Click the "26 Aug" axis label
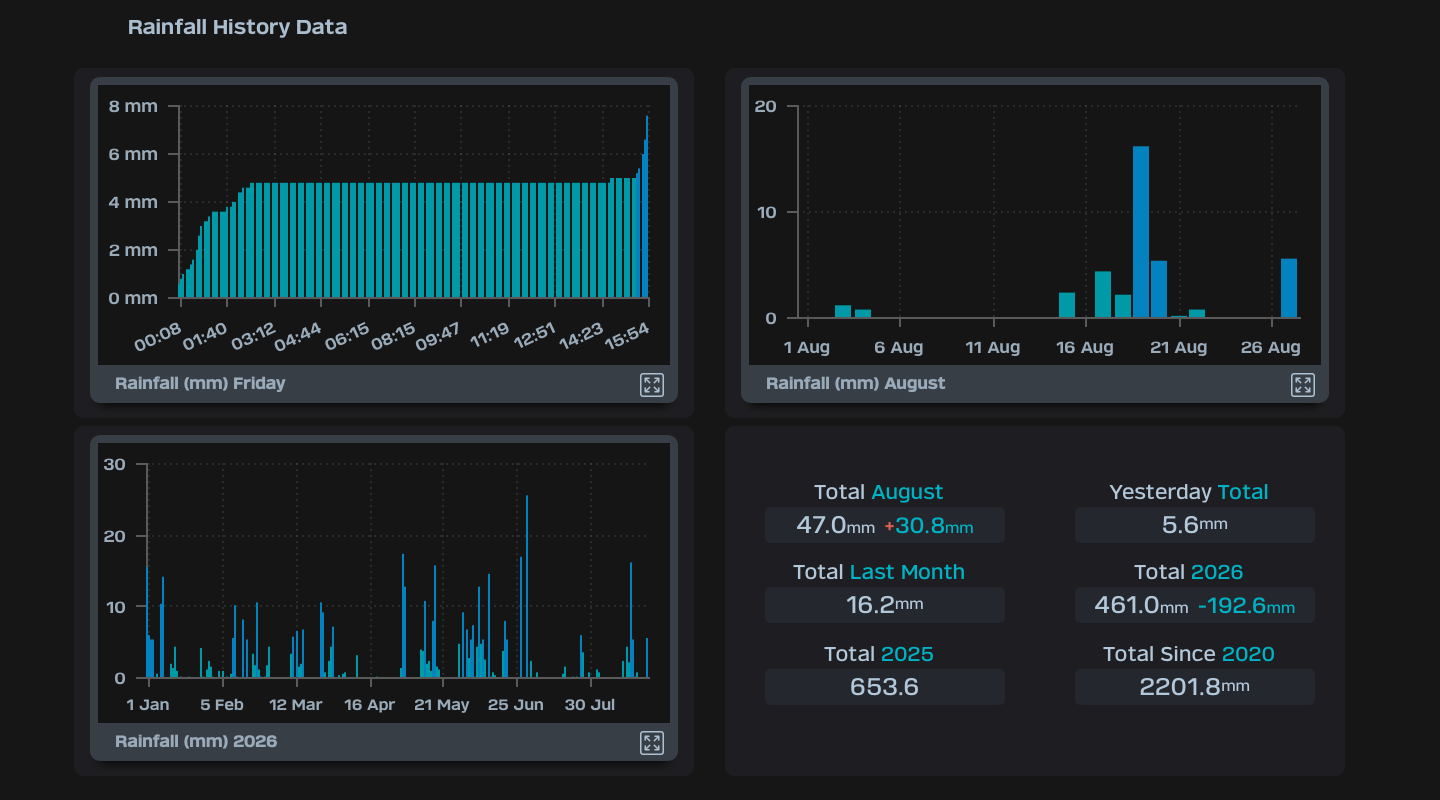The height and width of the screenshot is (800, 1440). pyautogui.click(x=1271, y=347)
